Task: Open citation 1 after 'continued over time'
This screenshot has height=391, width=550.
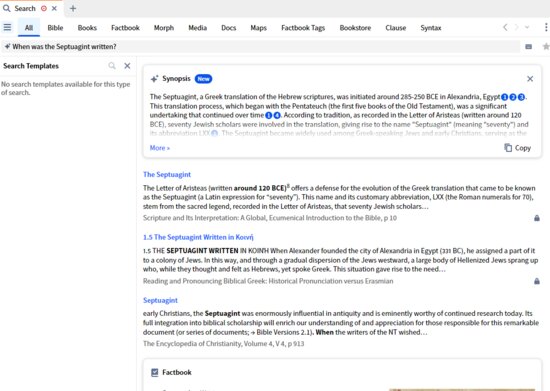Action: 269,115
